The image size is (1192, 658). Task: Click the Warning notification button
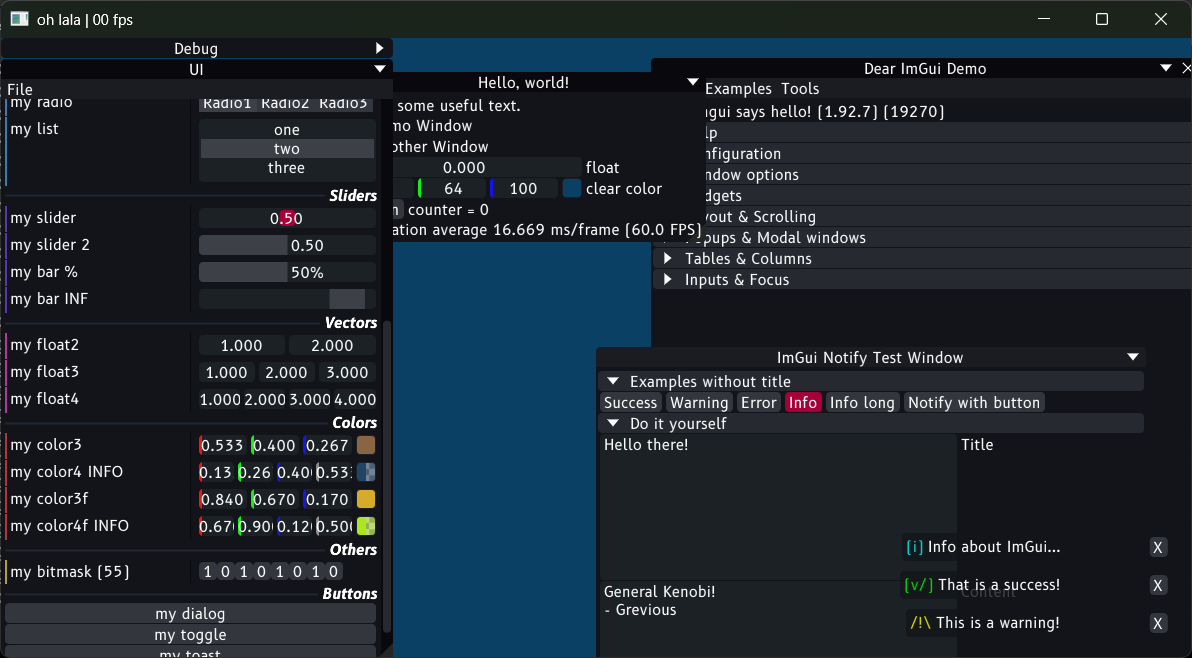699,403
